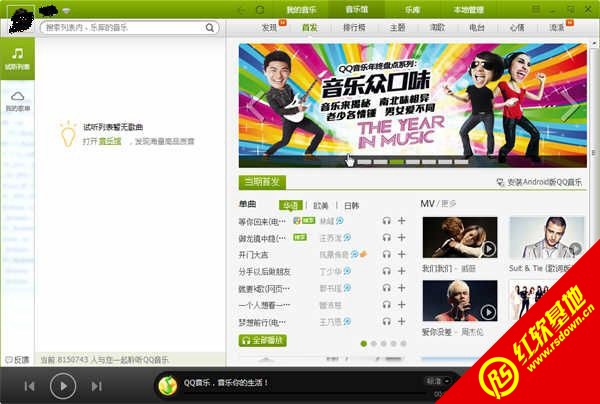Open the 音乐众口味 banner image
Viewport: 600px width, 404px height.
412,105
